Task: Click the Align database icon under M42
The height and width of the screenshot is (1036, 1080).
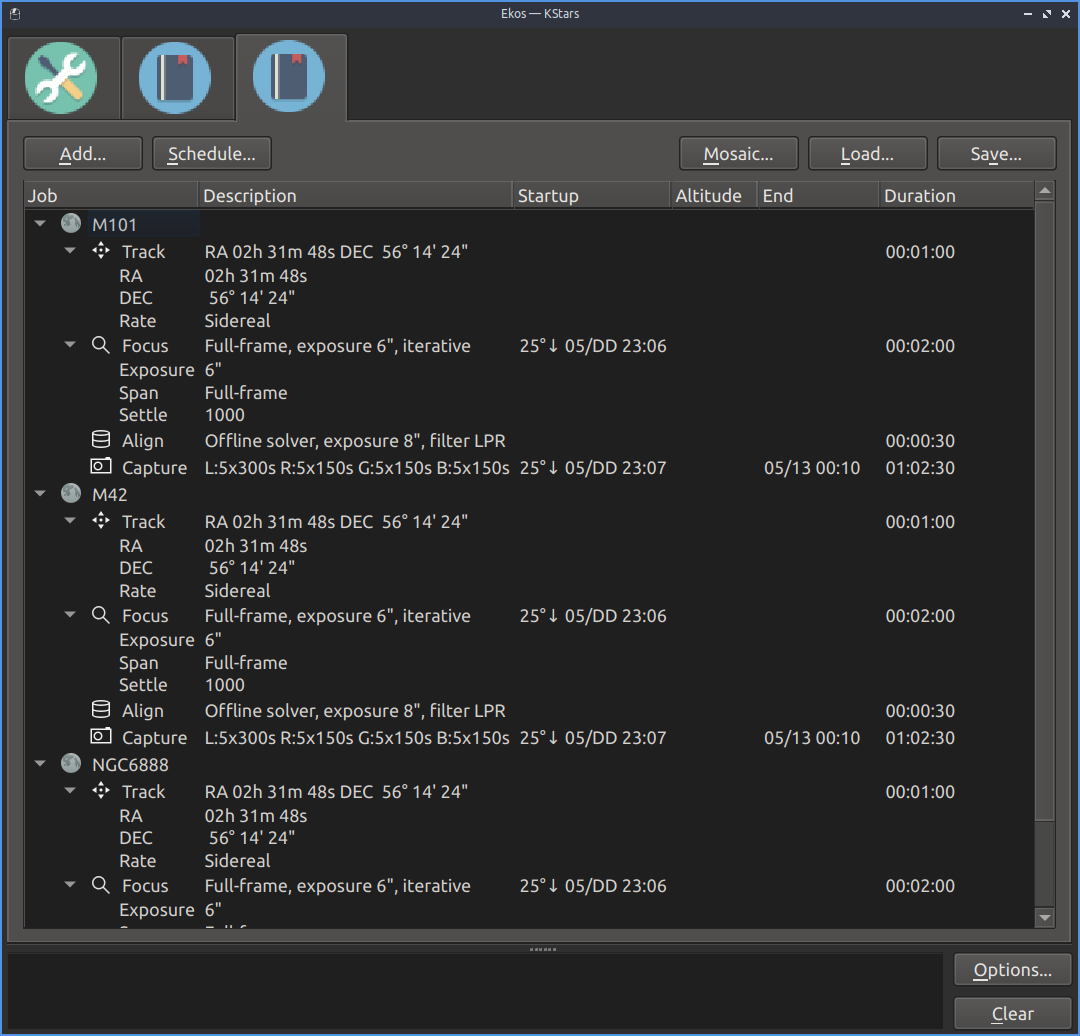Action: (101, 709)
